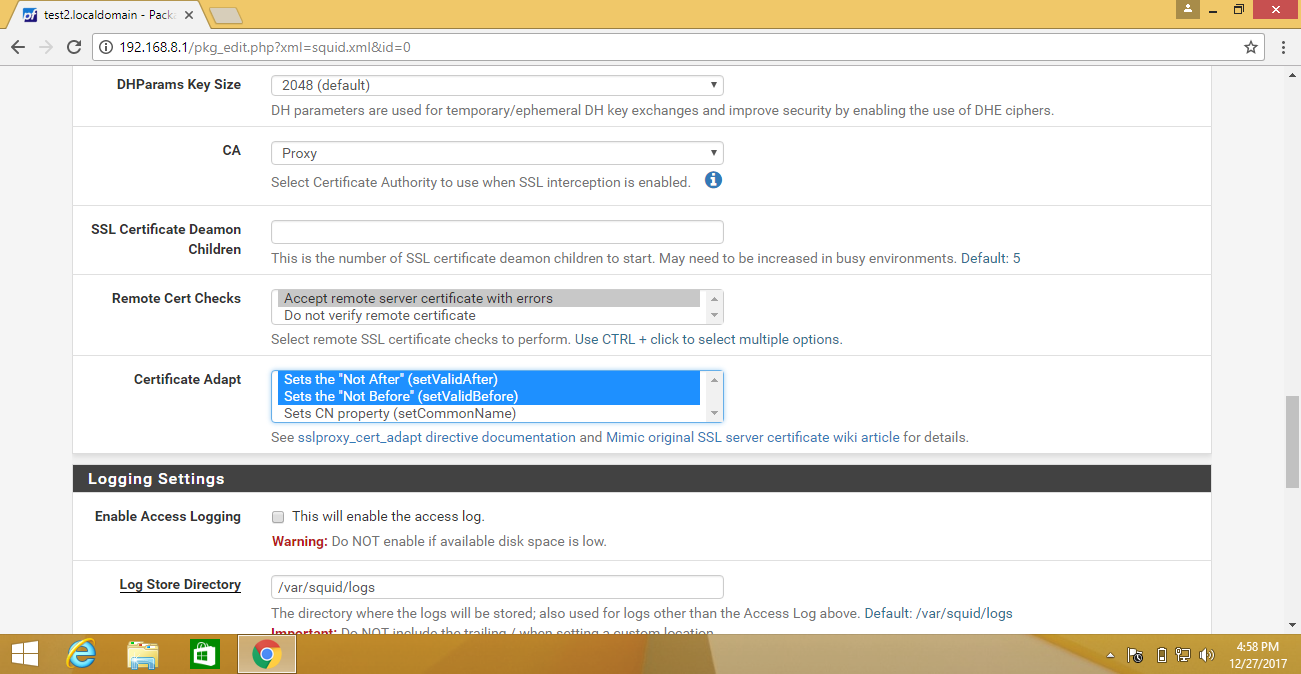
Task: Go back with browser back arrow
Action: coord(18,47)
